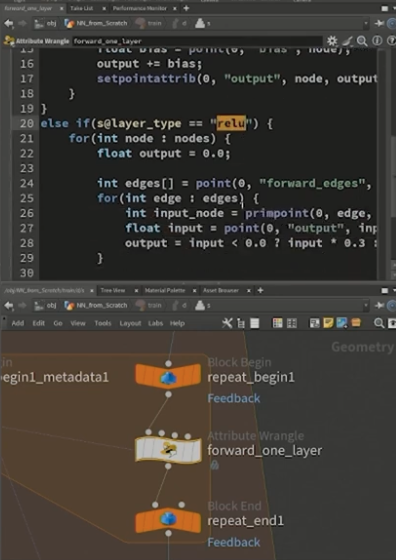Click the Feedback link under repeat_begin1
Viewport: 396px width, 560px height.
(234, 398)
